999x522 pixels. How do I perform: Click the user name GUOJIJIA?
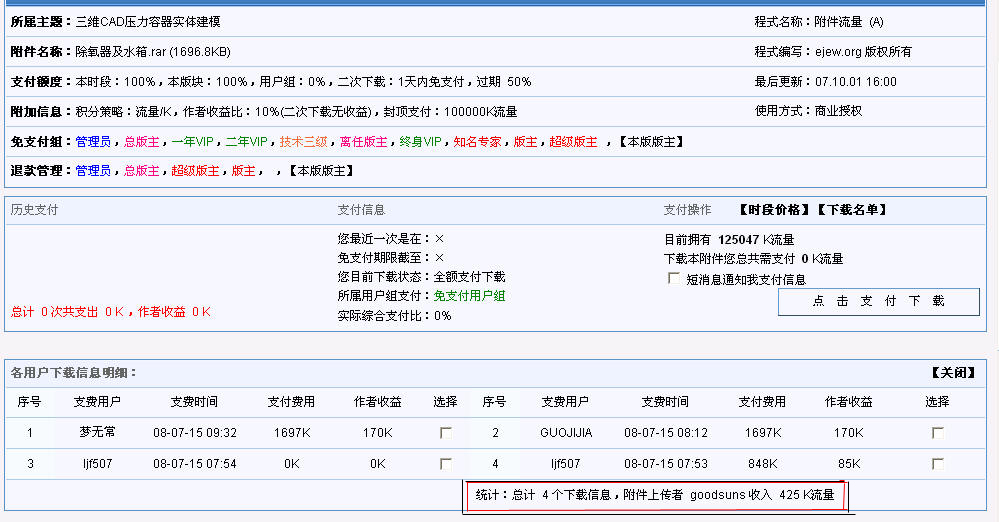(x=566, y=433)
